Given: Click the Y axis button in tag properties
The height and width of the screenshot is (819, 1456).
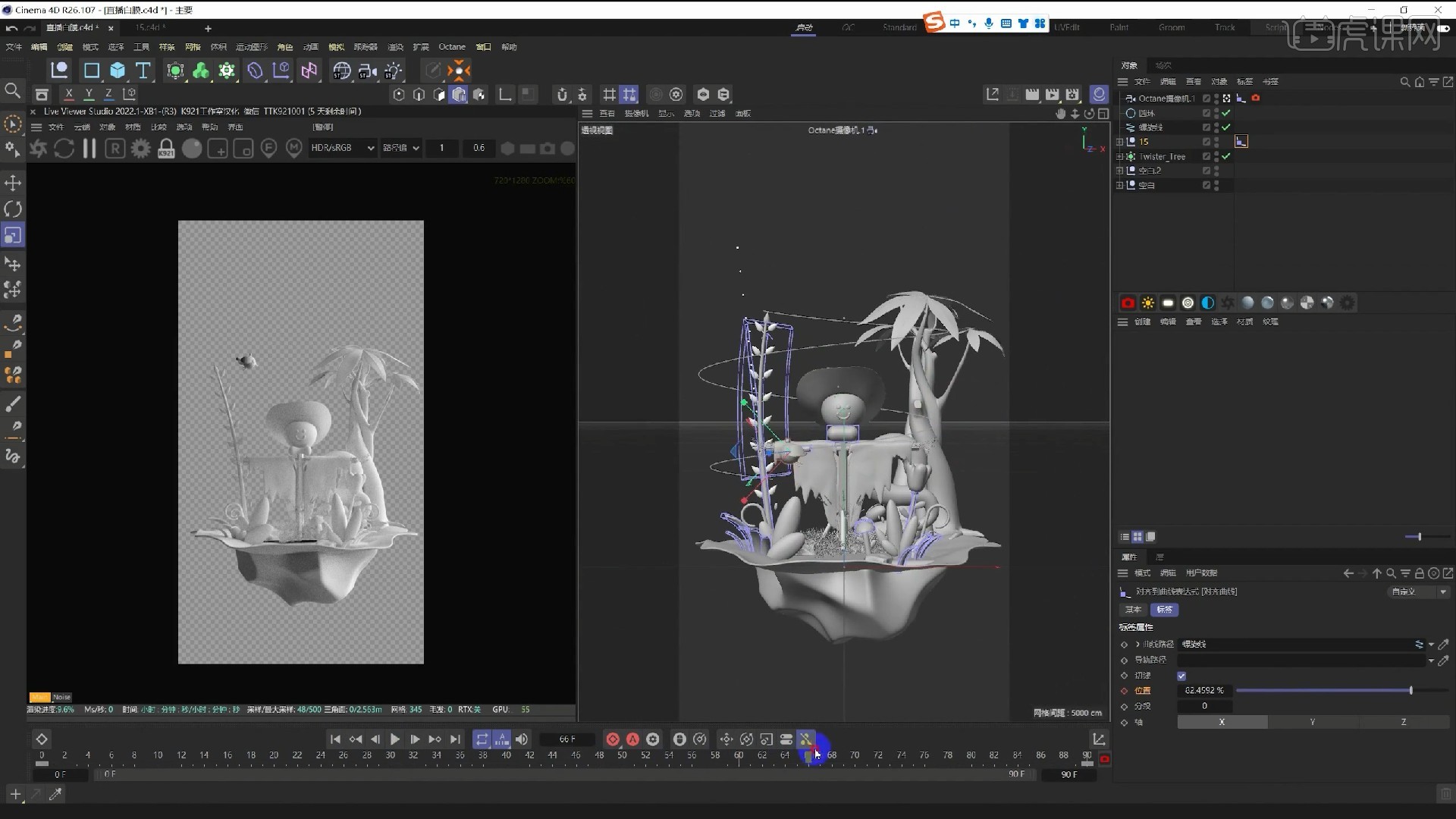Looking at the screenshot, I should pos(1311,722).
